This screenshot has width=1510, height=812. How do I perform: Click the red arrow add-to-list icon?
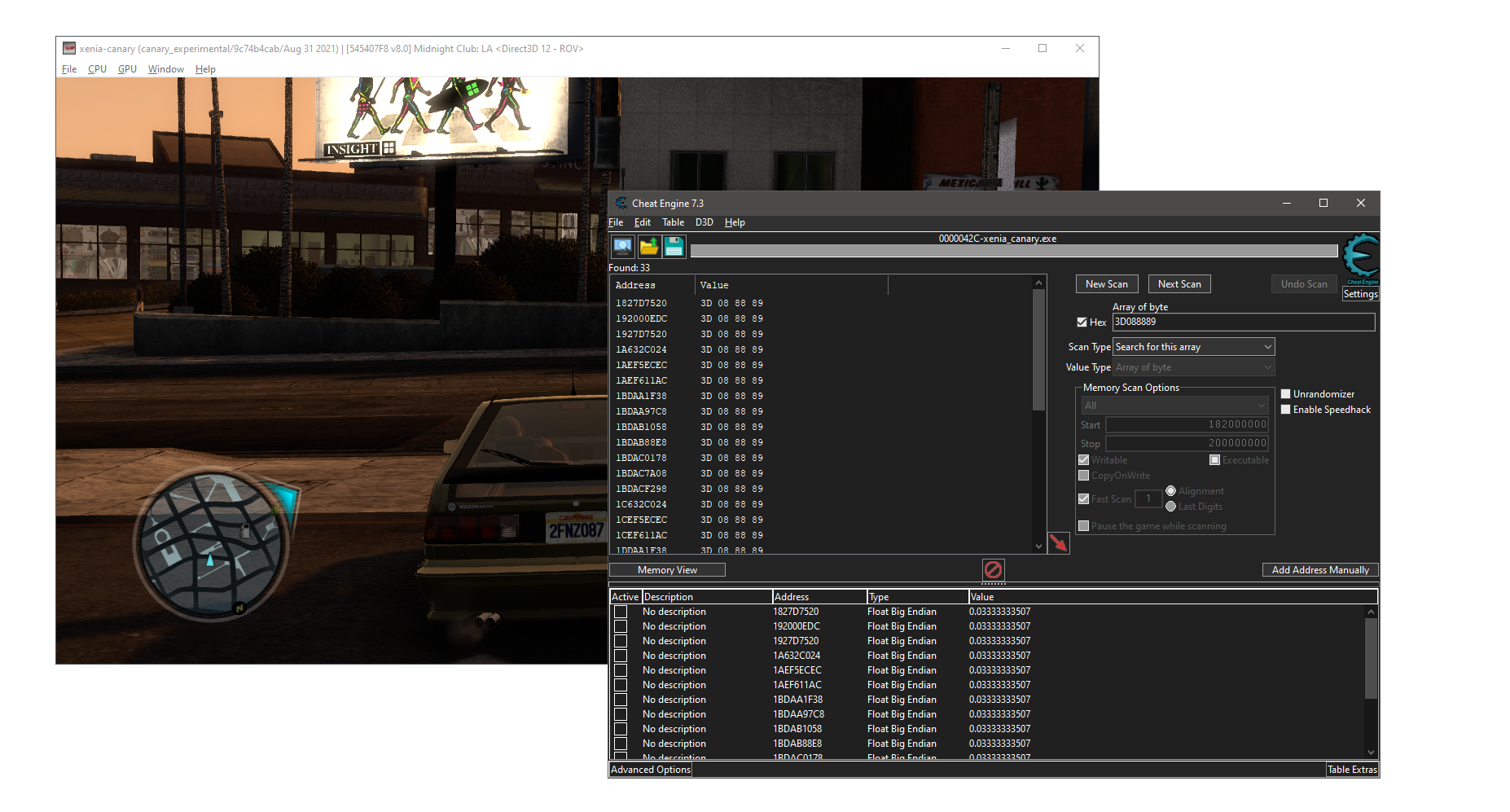pyautogui.click(x=1058, y=542)
